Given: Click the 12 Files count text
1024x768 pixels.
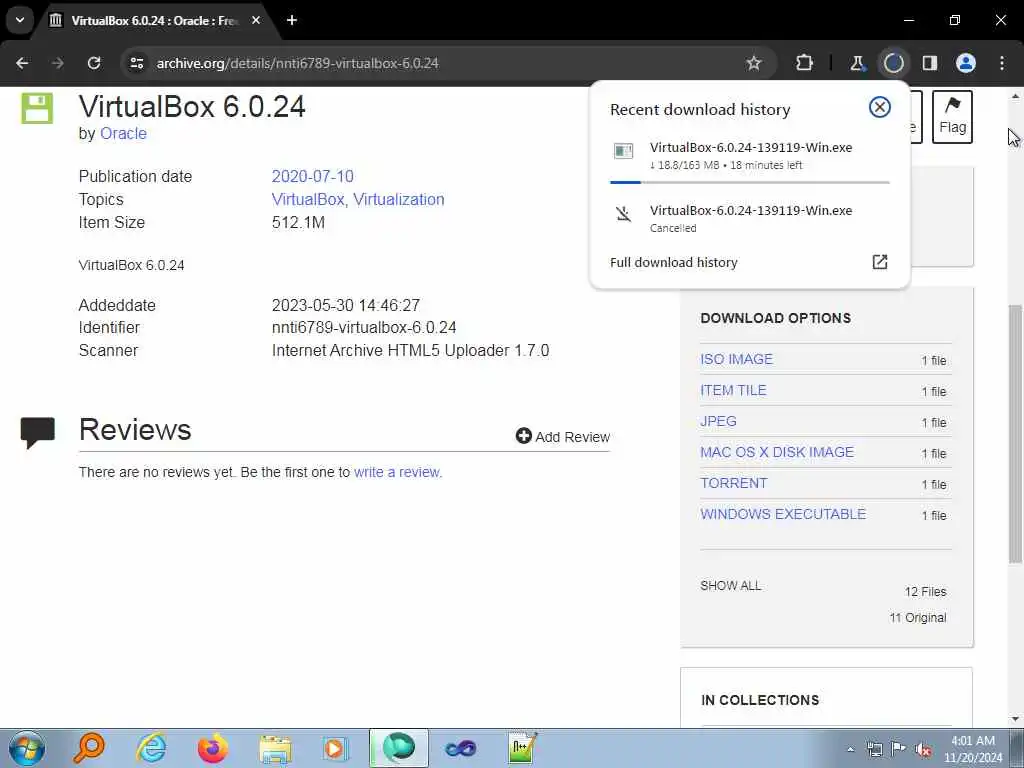Looking at the screenshot, I should pos(925,592).
